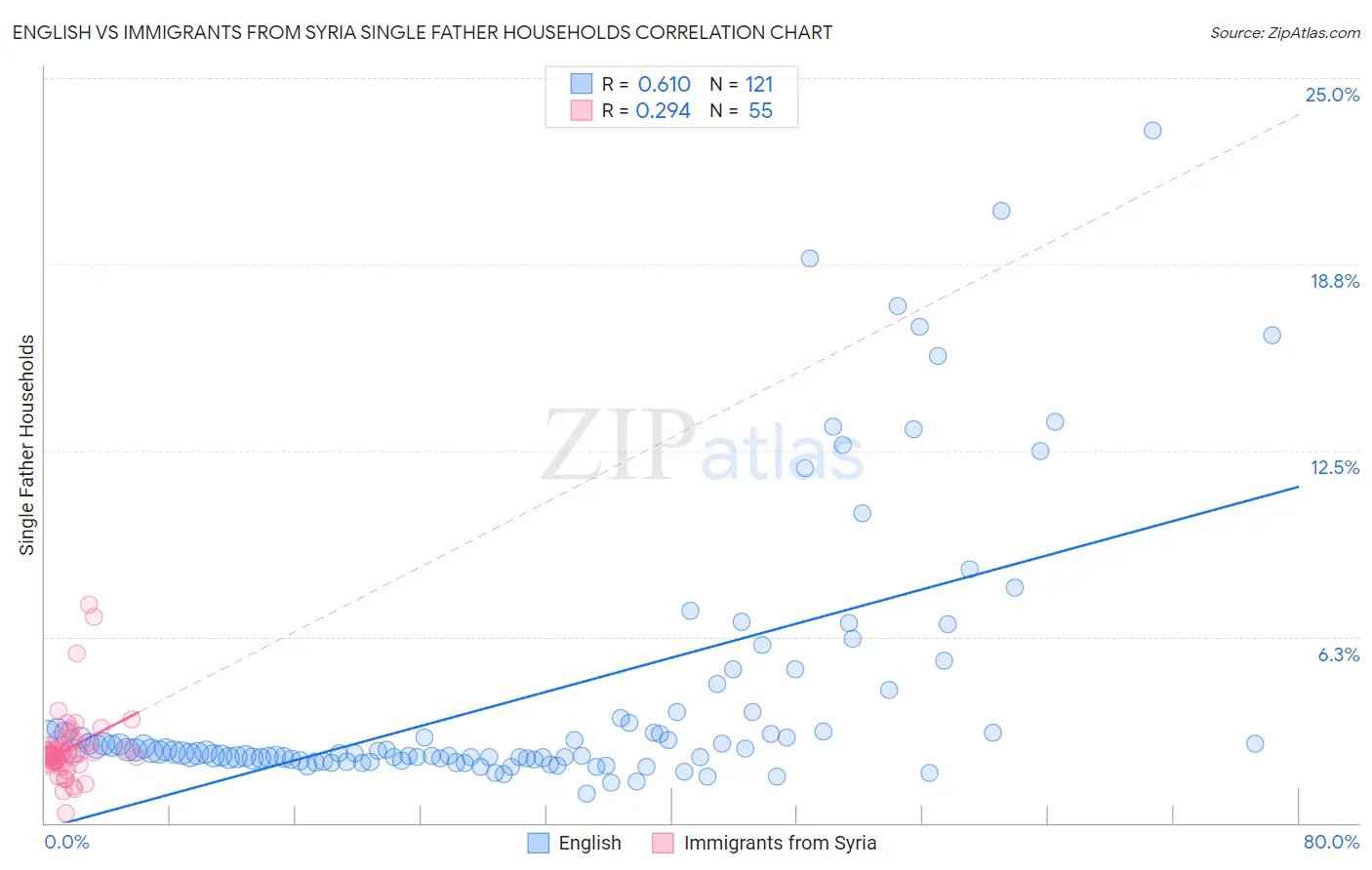This screenshot has height=870, width=1372.
Task: Click the Single Father Households axis label
Action: [x=26, y=445]
